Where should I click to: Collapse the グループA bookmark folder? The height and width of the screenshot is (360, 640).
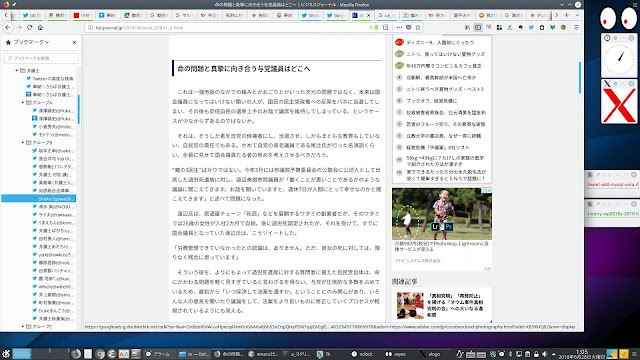(23, 102)
